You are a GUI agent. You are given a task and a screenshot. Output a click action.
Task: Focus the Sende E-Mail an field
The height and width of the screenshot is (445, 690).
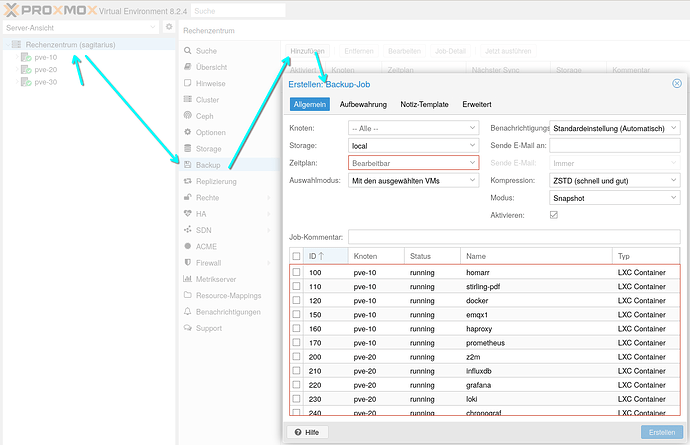pyautogui.click(x=615, y=145)
